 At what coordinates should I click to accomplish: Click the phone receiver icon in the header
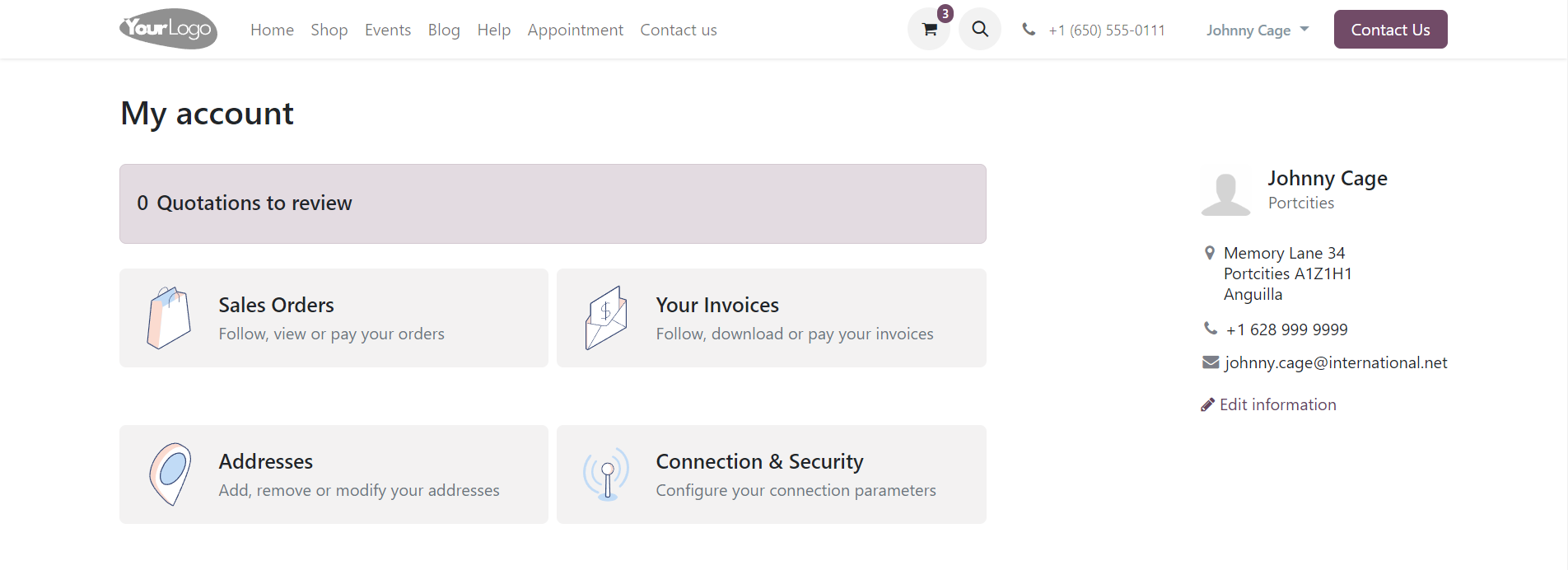(x=1028, y=29)
